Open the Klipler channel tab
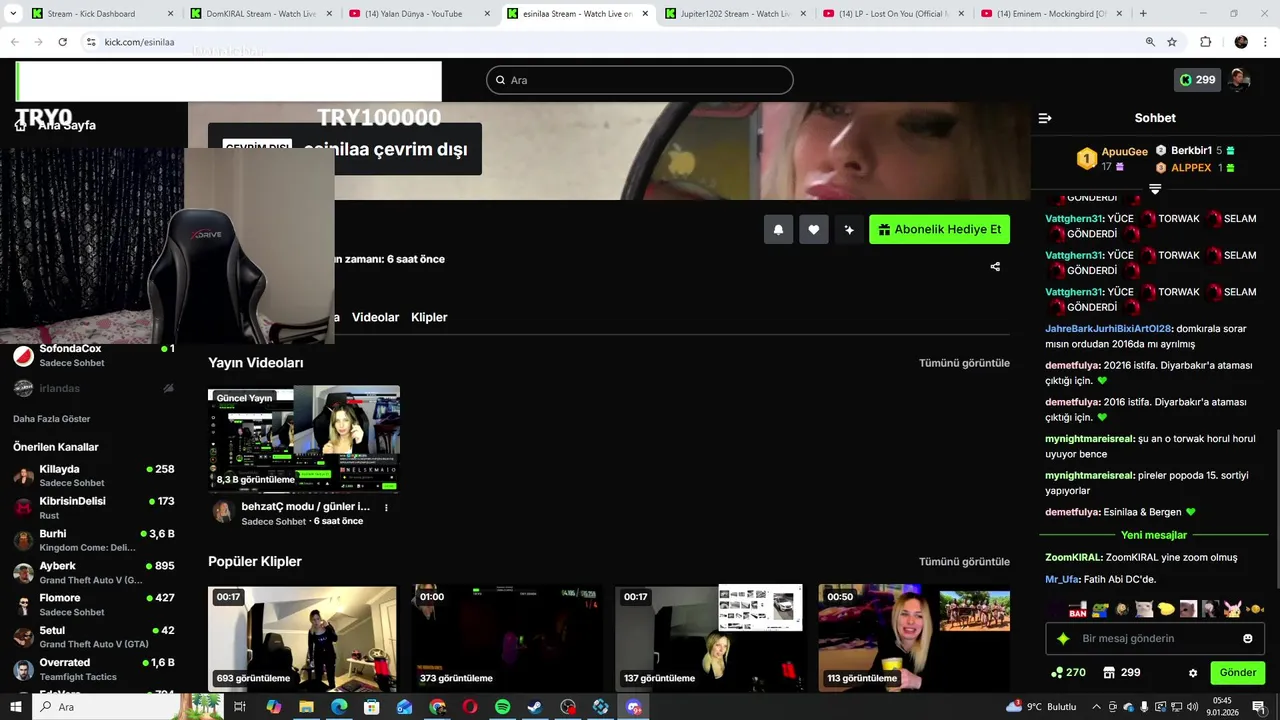 click(429, 317)
